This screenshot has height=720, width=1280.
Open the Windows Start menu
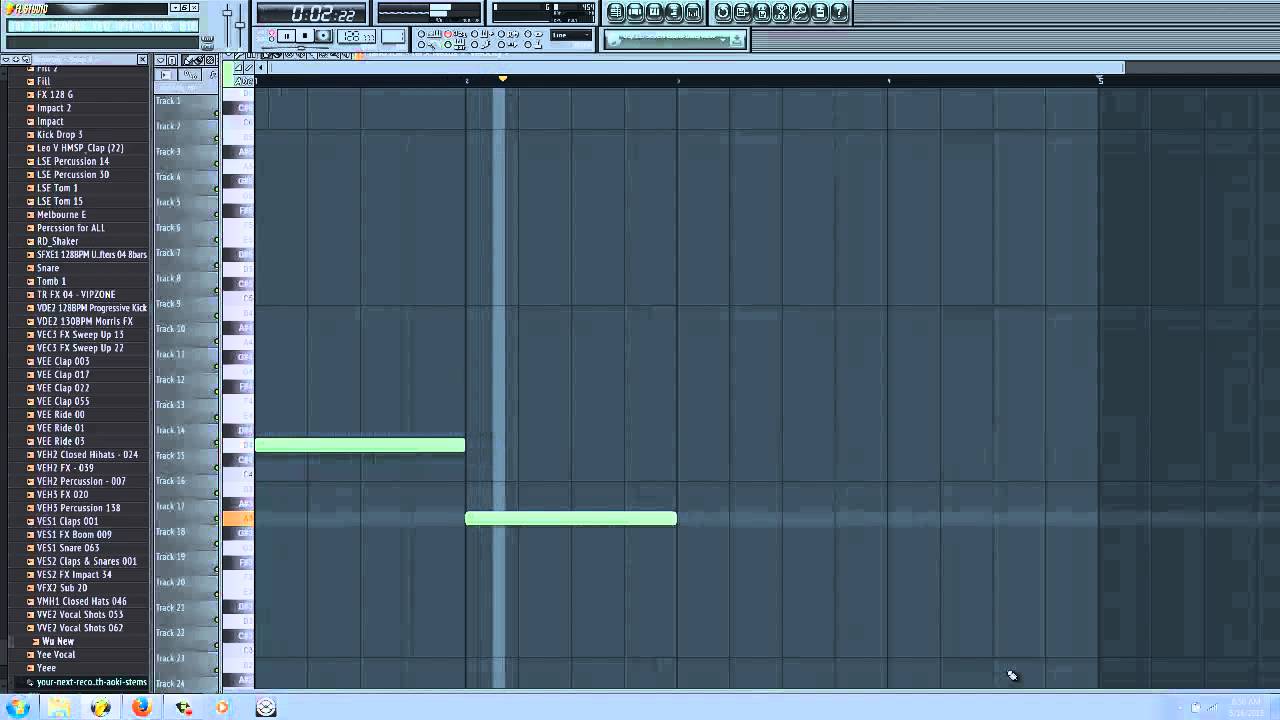point(19,707)
